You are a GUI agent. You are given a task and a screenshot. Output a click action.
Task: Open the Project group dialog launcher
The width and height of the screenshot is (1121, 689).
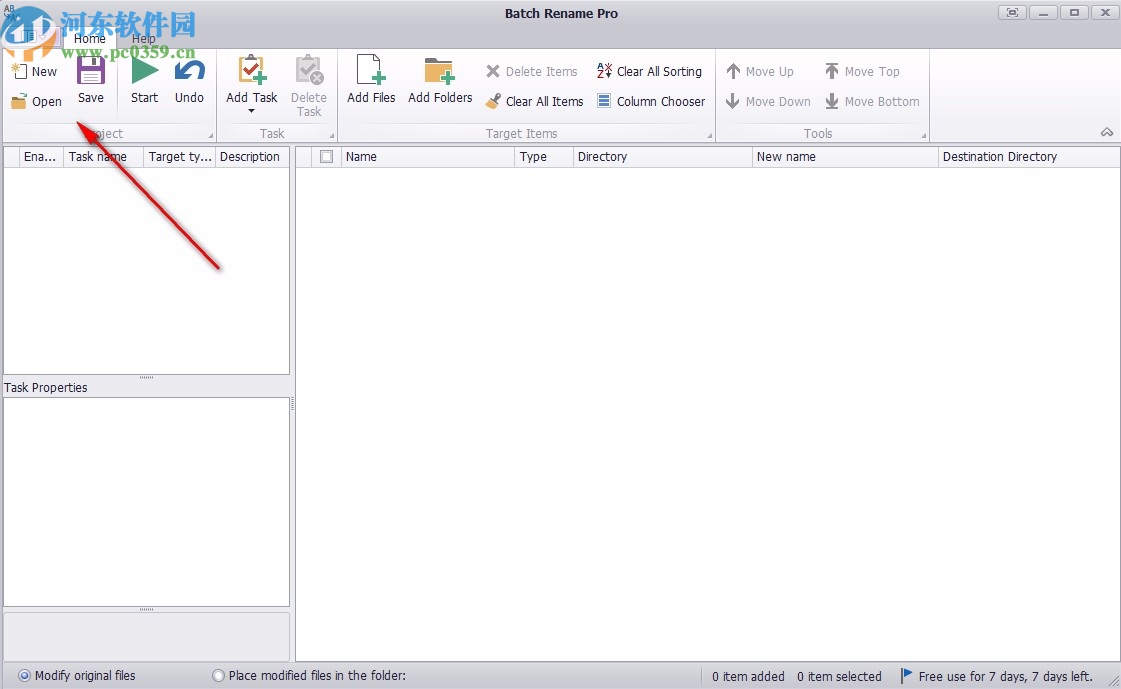[x=211, y=135]
